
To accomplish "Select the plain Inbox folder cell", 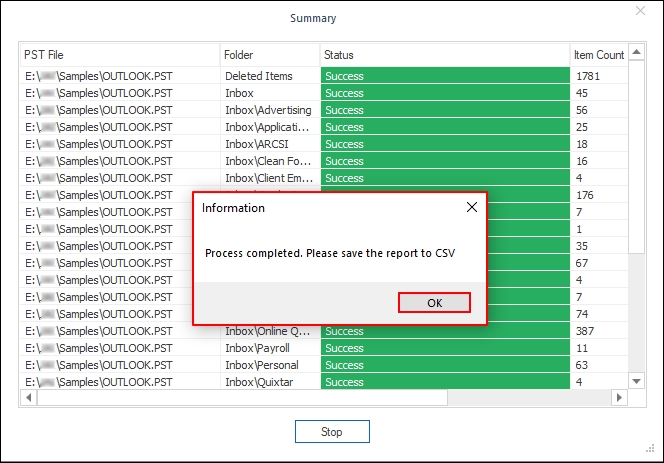I will (x=270, y=93).
